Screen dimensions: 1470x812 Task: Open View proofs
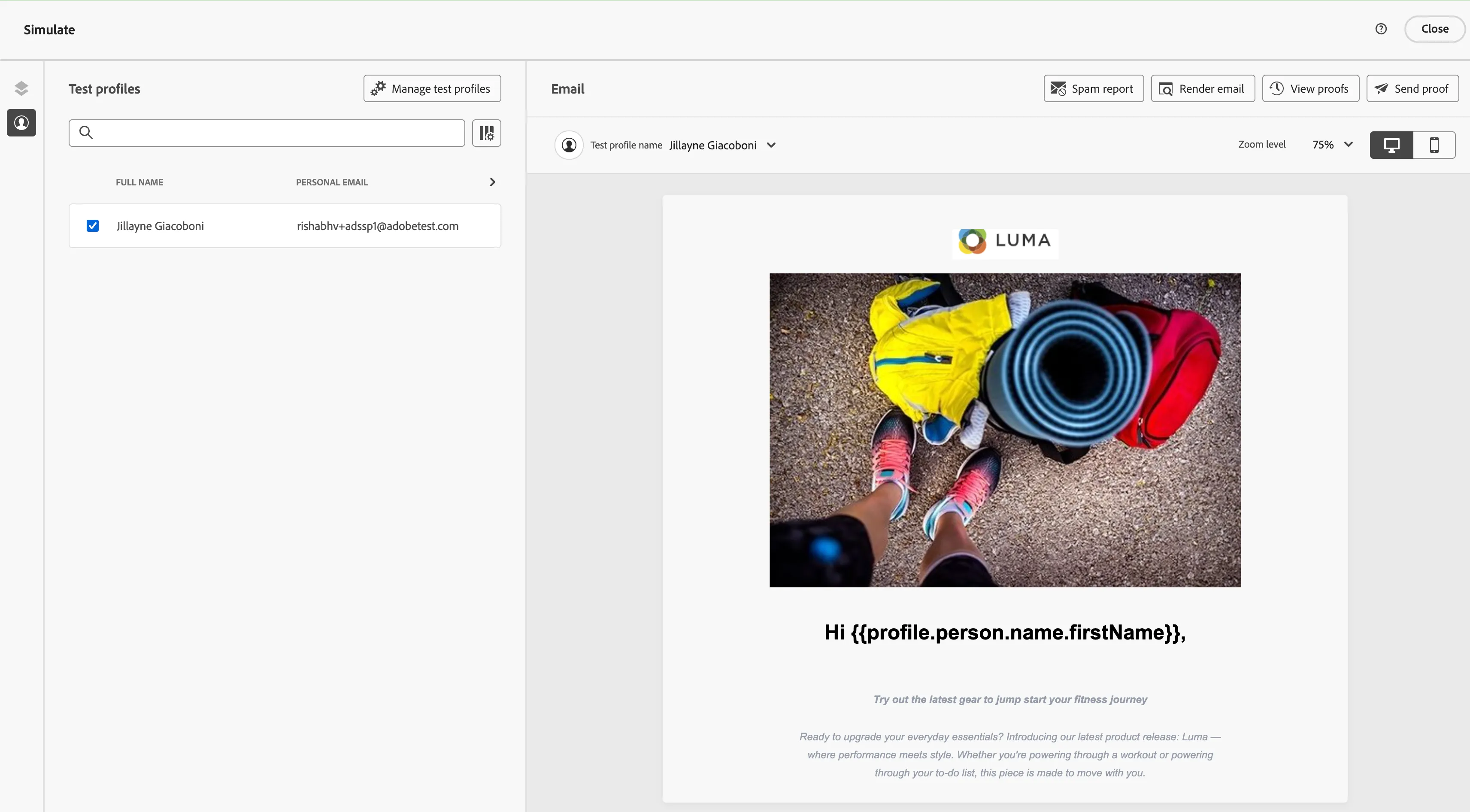click(x=1310, y=88)
